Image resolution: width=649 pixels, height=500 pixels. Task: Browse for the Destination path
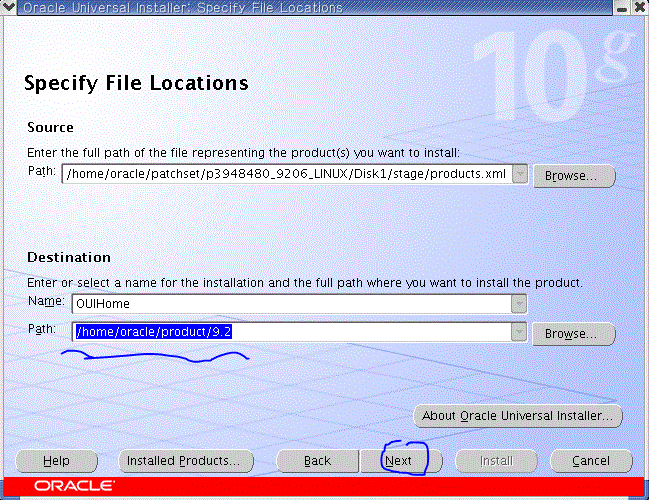click(x=573, y=334)
